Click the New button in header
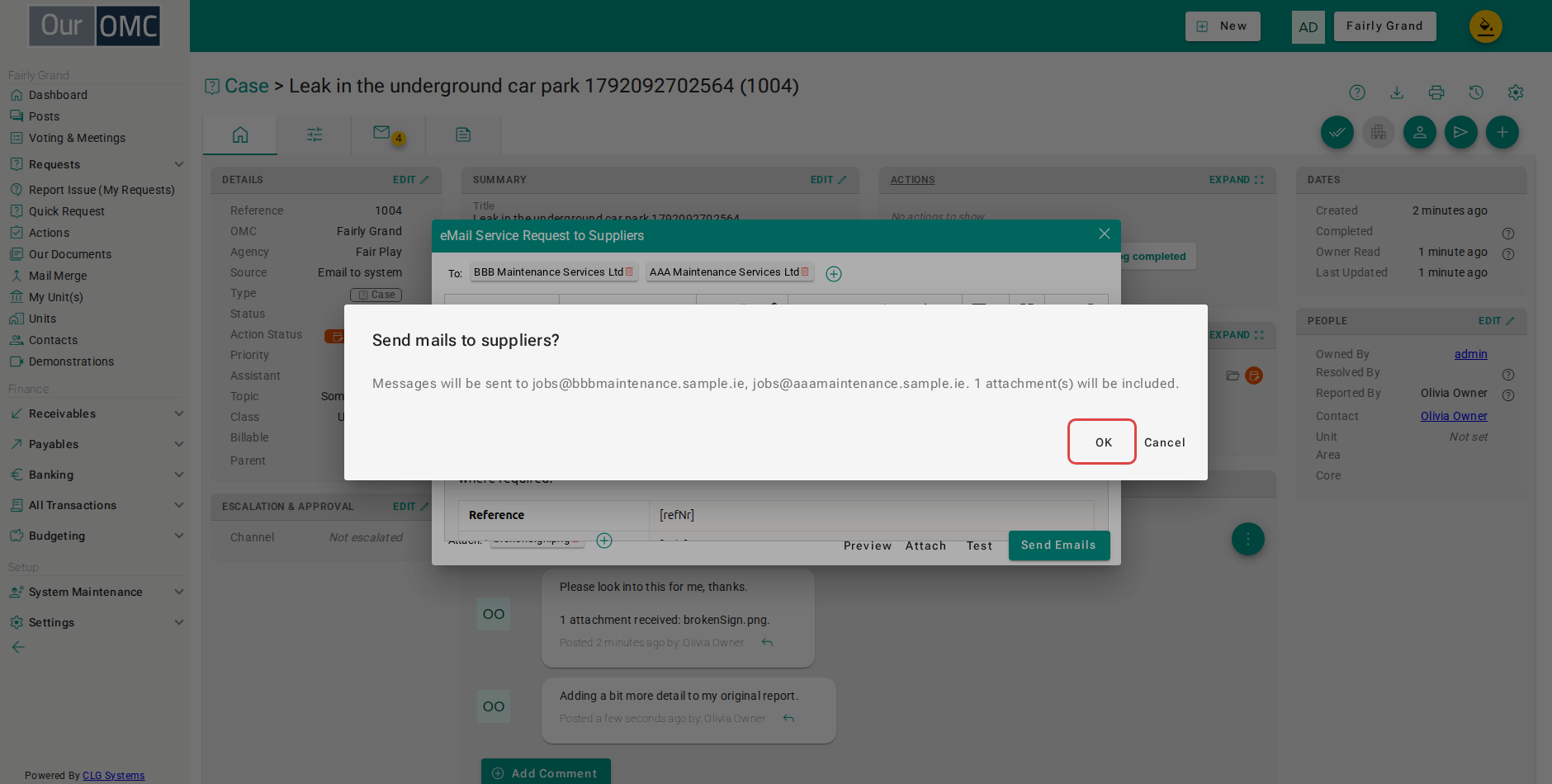This screenshot has width=1552, height=784. pos(1223,26)
